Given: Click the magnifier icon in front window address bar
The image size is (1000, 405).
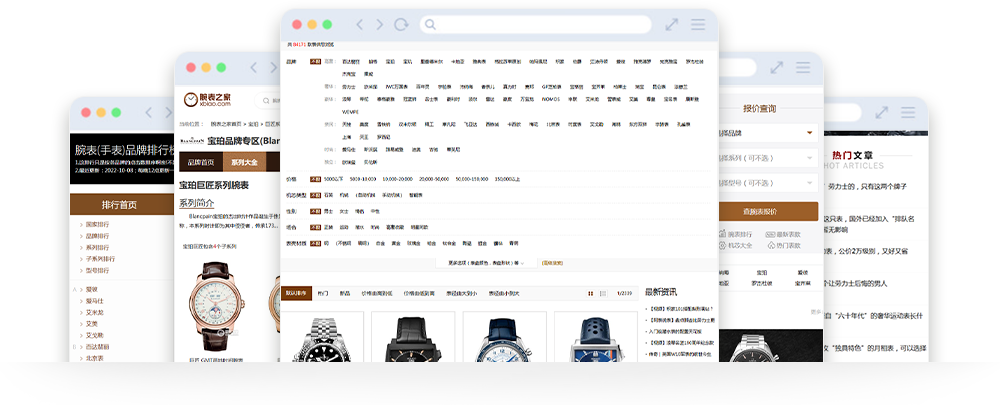Looking at the screenshot, I should pyautogui.click(x=430, y=24).
